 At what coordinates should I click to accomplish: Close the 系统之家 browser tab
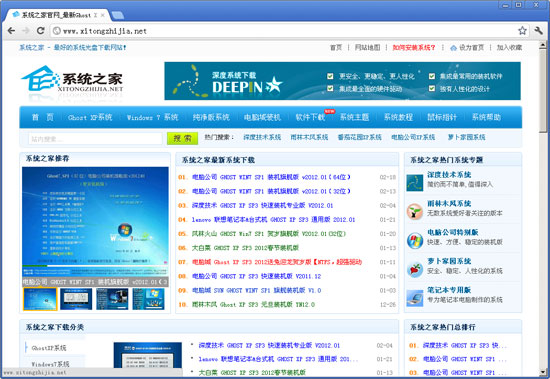(103, 15)
